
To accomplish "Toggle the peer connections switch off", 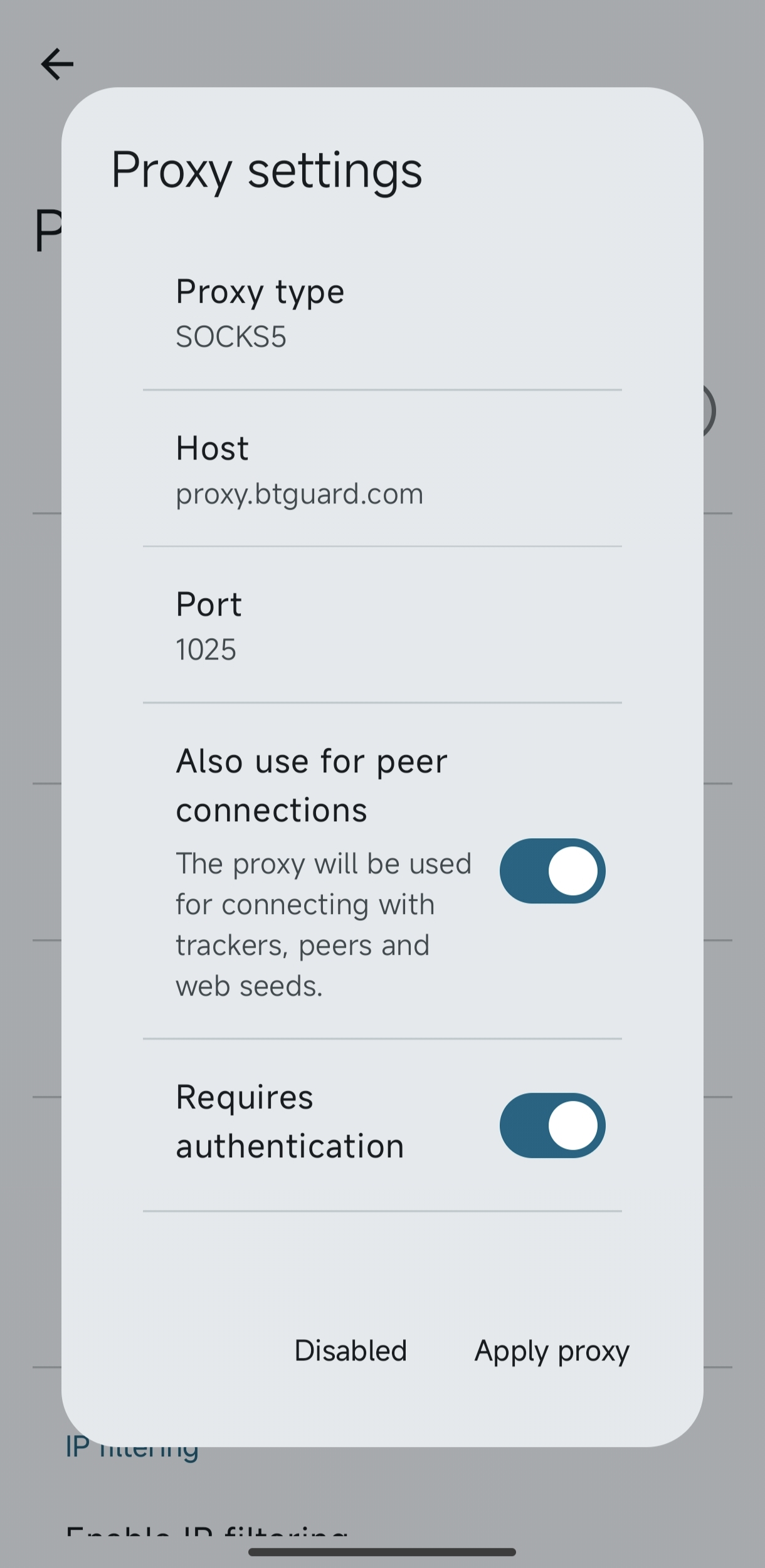I will [x=552, y=871].
